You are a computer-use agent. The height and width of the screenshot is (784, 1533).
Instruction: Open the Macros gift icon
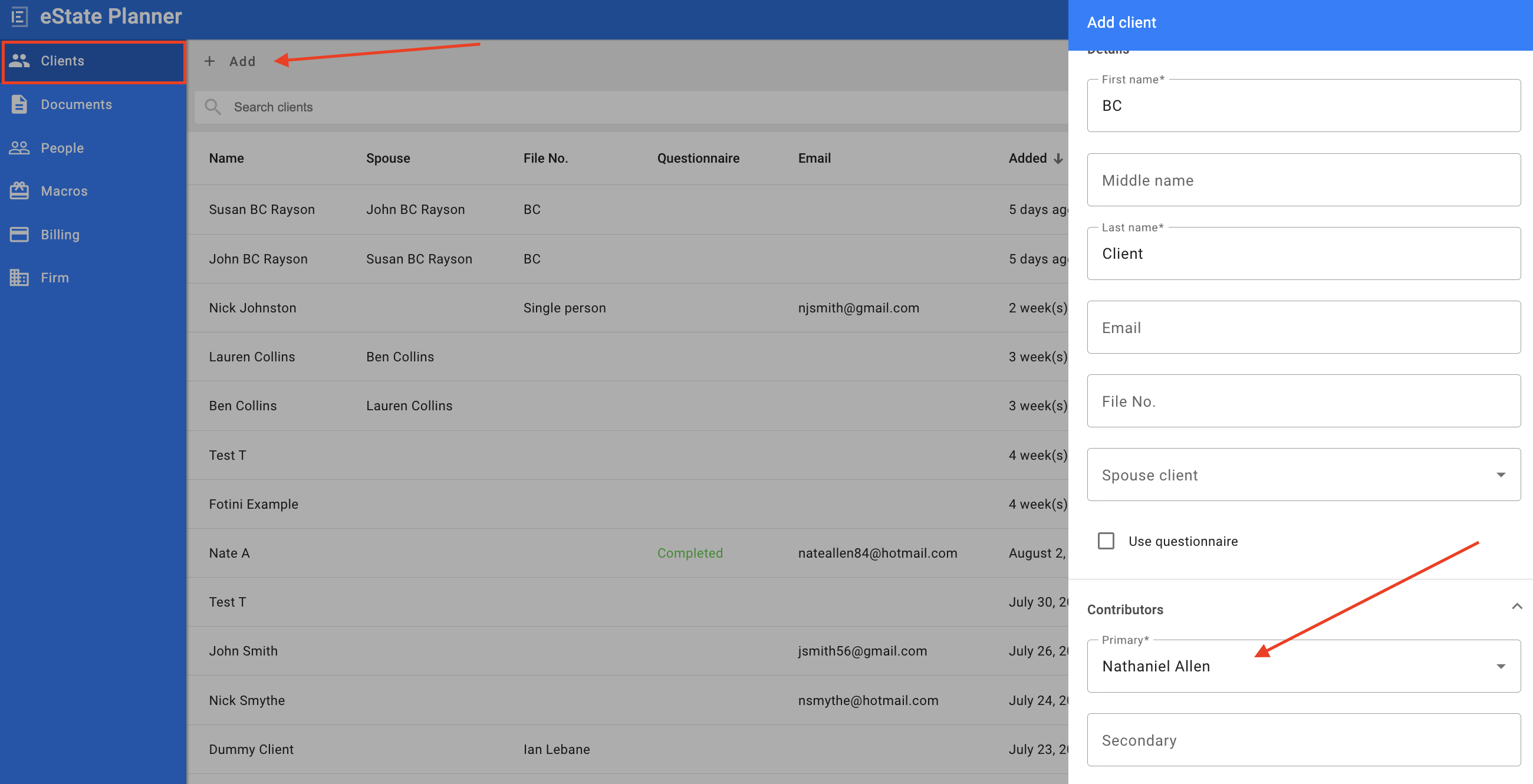pos(19,191)
